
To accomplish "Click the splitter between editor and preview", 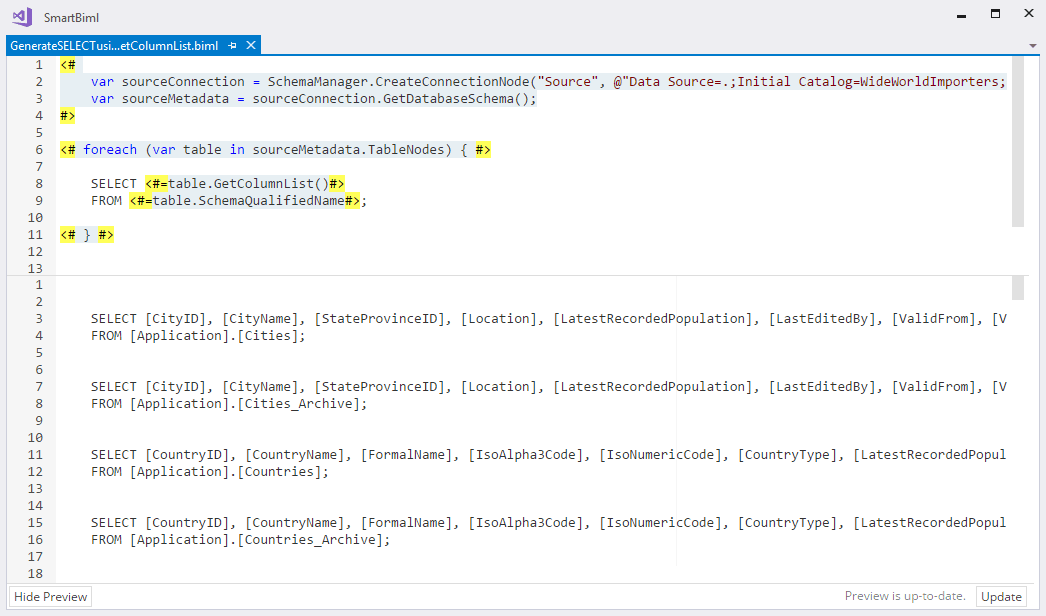I will tap(520, 275).
